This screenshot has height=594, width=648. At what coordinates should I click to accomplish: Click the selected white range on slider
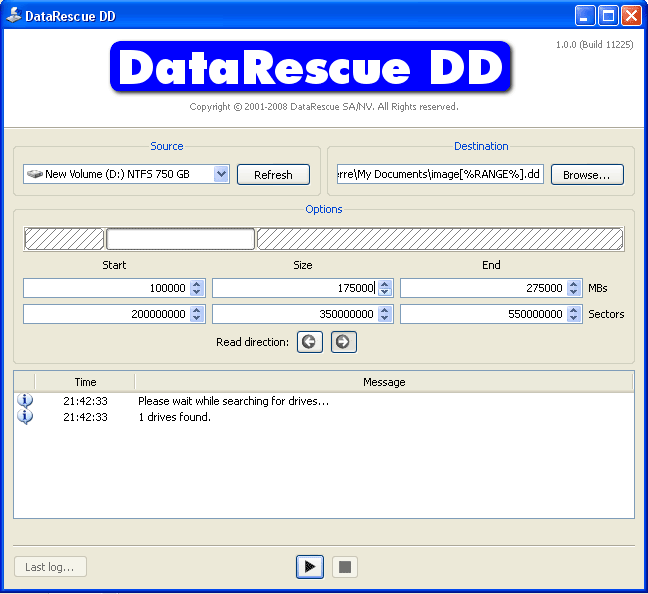tap(181, 239)
